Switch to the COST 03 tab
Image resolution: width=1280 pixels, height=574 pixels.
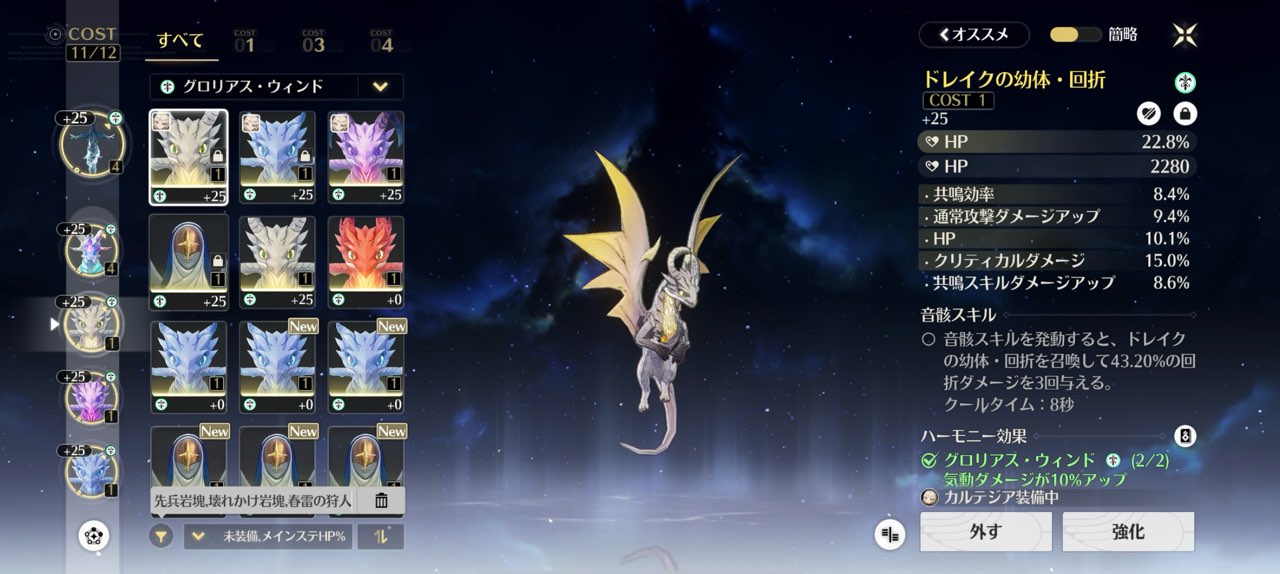(x=313, y=41)
